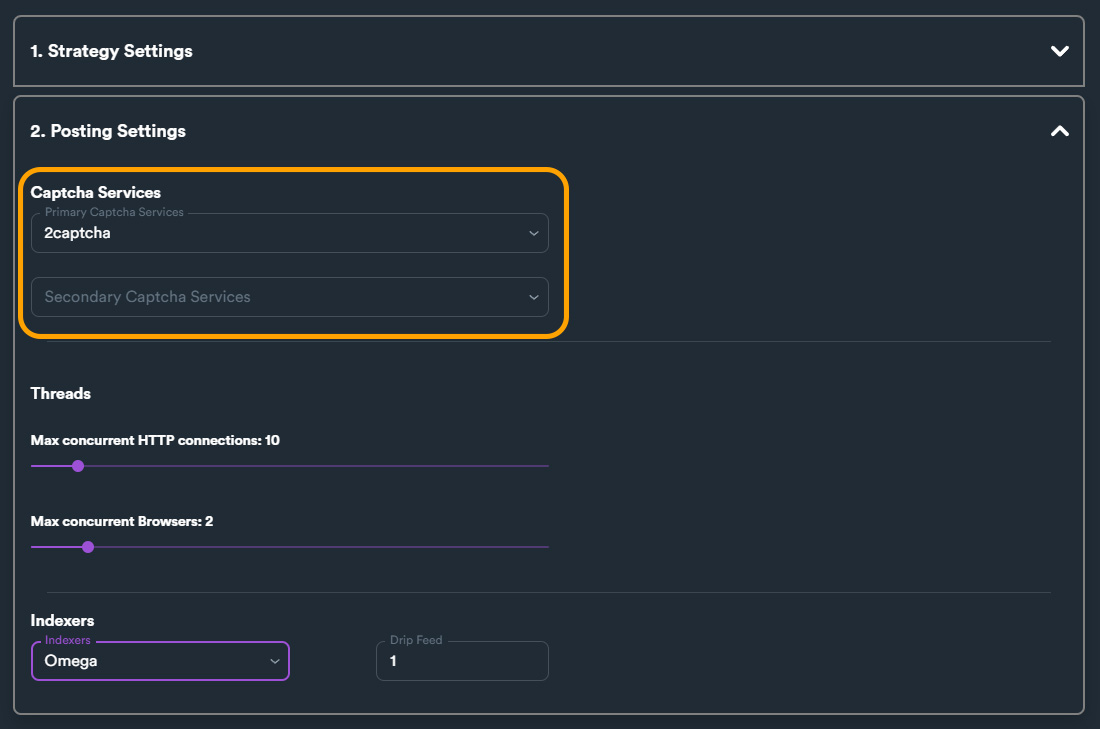This screenshot has height=729, width=1100.
Task: Collapse Posting Settings with the up chevron
Action: tap(1060, 131)
